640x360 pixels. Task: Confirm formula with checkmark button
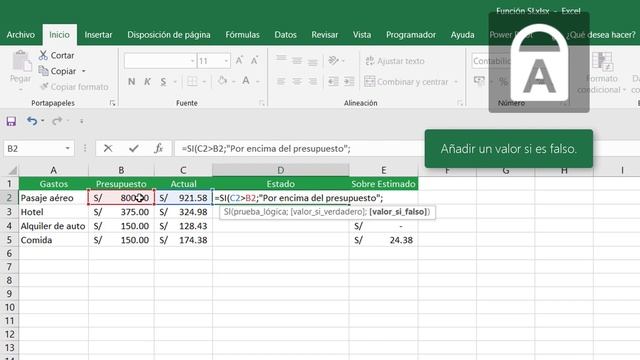[133, 149]
